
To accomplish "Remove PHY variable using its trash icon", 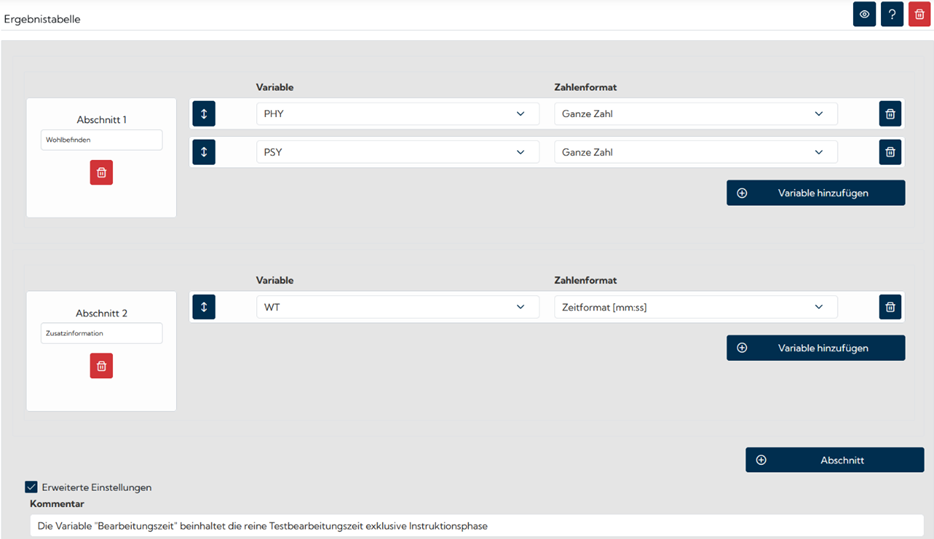I will point(890,114).
